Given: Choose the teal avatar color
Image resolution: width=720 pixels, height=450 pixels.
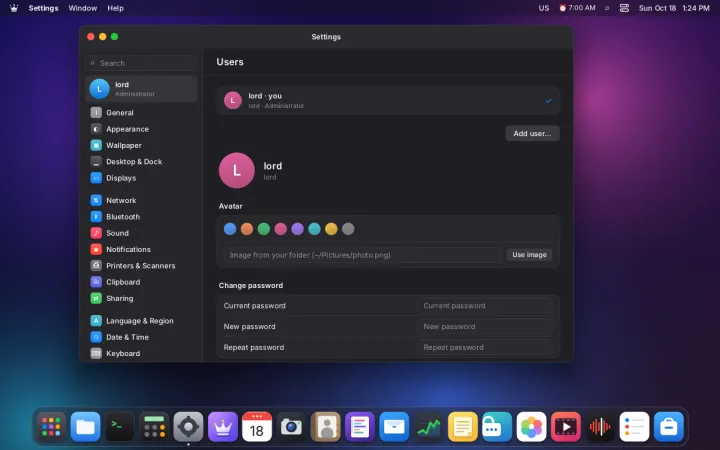Looking at the screenshot, I should 314,229.
